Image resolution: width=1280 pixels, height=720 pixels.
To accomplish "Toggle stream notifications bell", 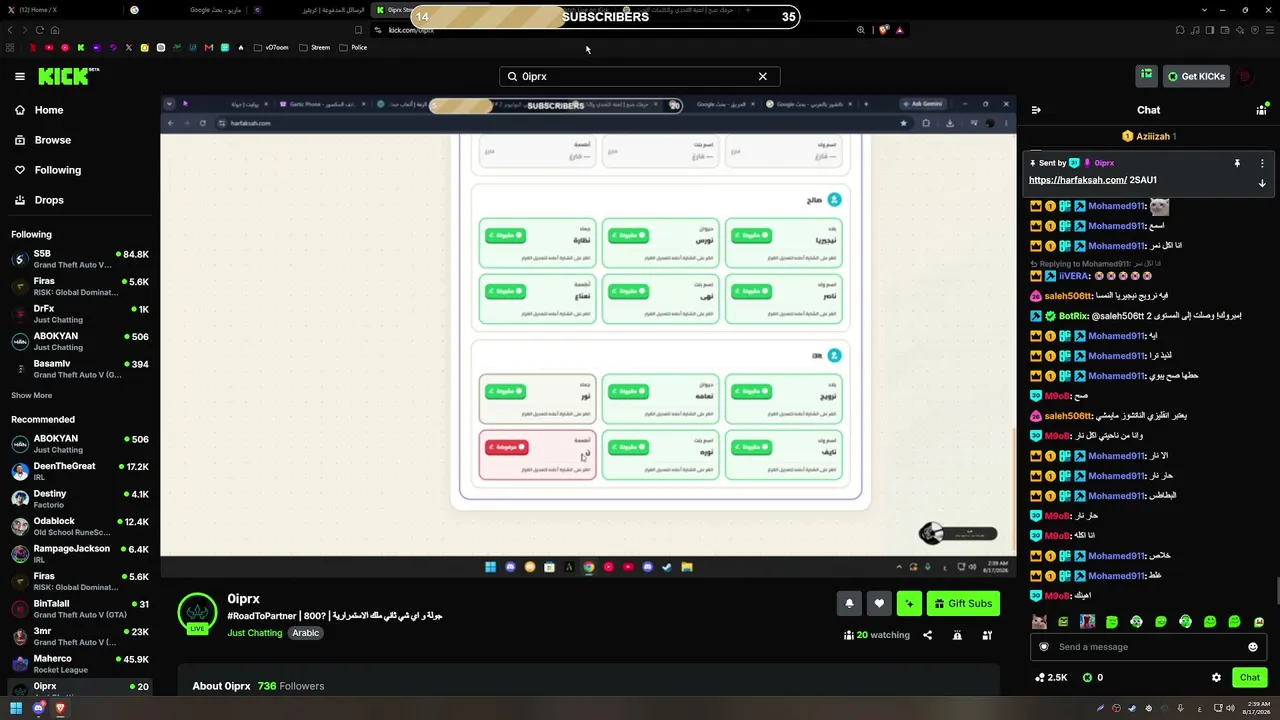I will [849, 603].
